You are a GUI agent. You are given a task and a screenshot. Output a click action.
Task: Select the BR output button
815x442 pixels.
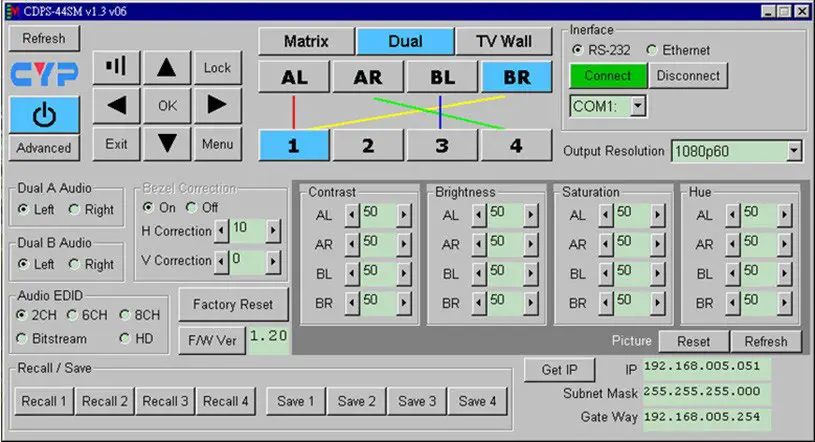517,77
